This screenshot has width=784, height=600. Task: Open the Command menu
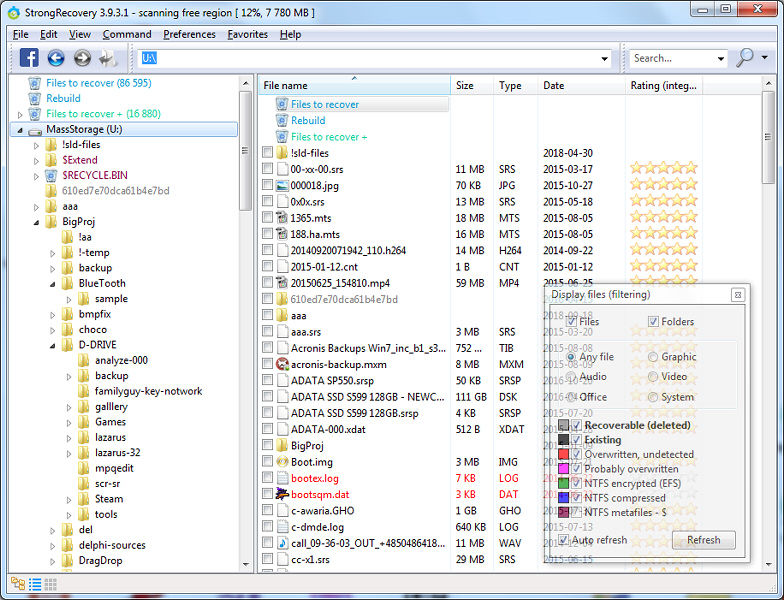(127, 34)
